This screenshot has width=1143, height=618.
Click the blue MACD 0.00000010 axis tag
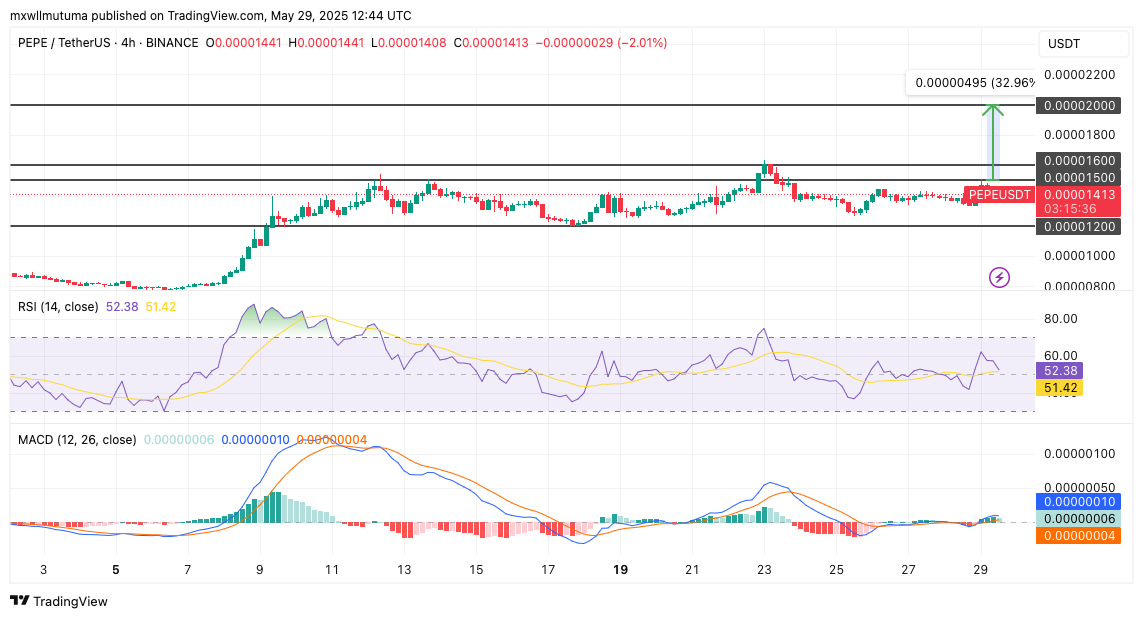click(1077, 501)
